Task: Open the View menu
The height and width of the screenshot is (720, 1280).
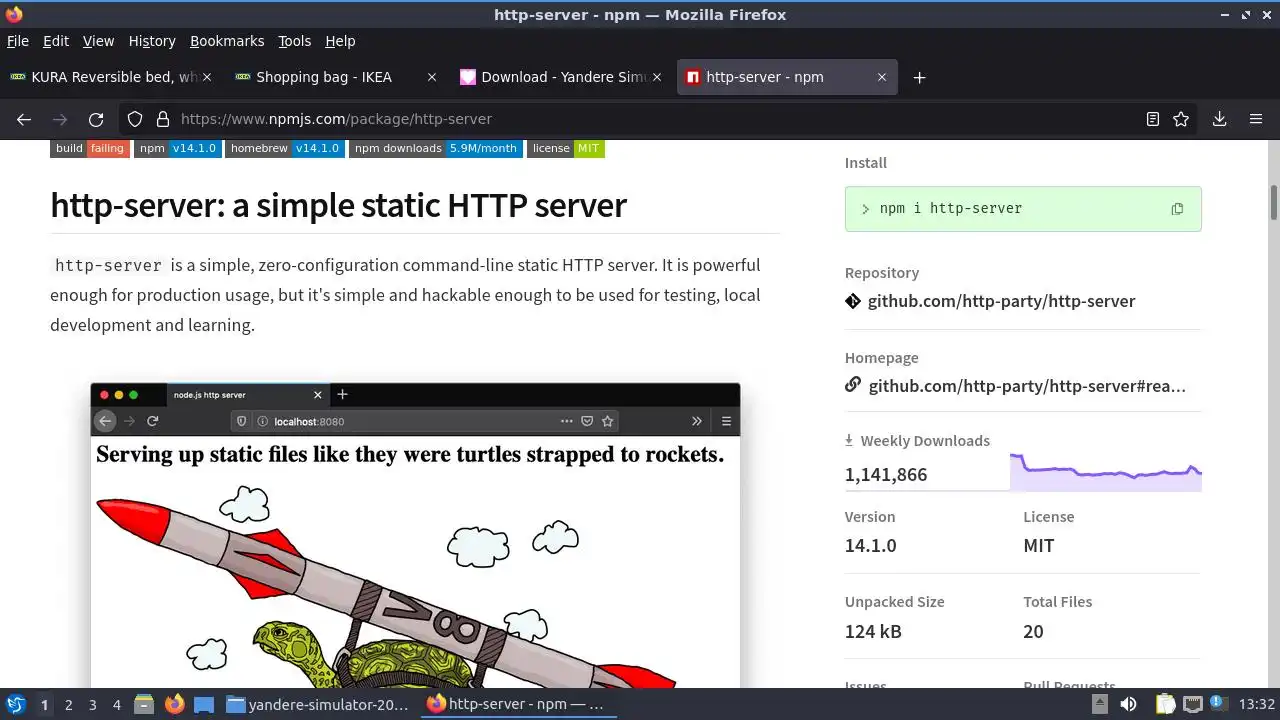Action: pyautogui.click(x=98, y=41)
